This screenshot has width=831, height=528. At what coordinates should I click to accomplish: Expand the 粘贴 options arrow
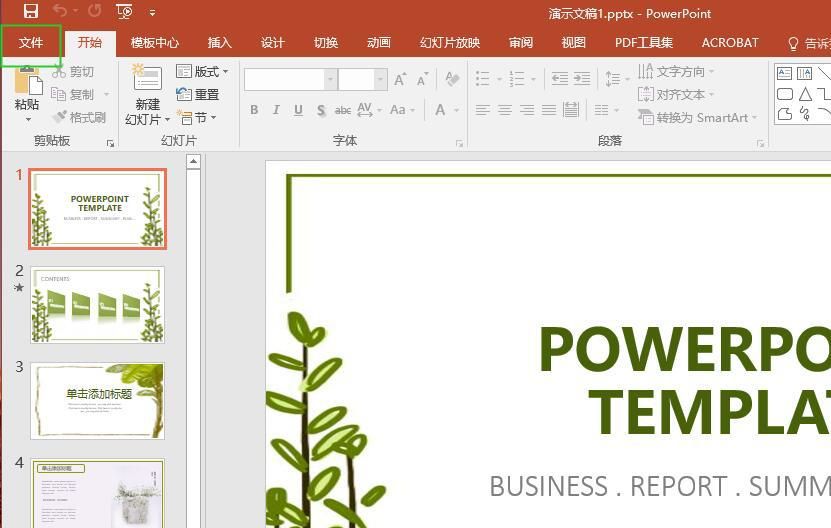tap(28, 119)
